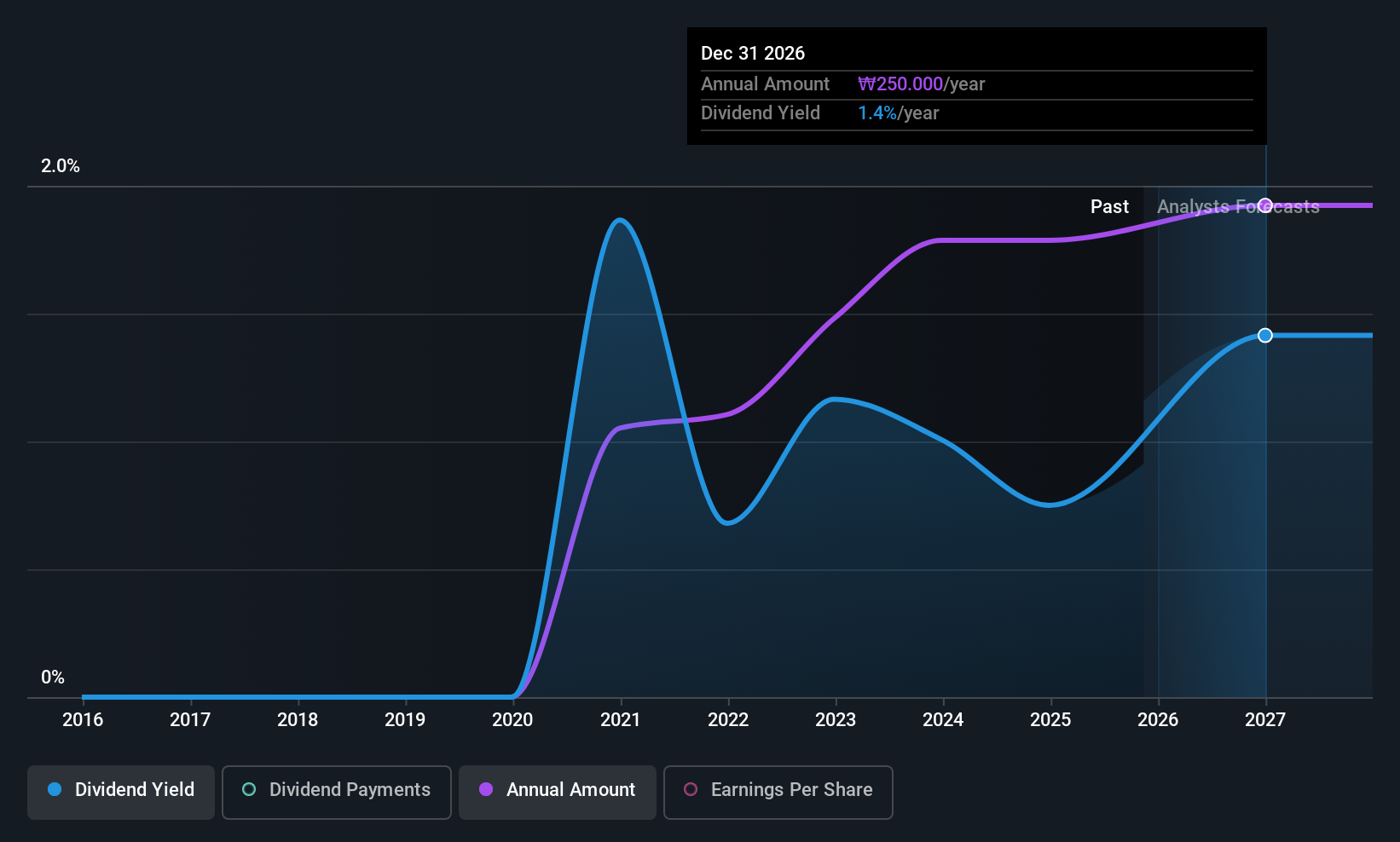The image size is (1400, 842).
Task: Click the pink Earnings Per Share circle
Action: point(691,790)
